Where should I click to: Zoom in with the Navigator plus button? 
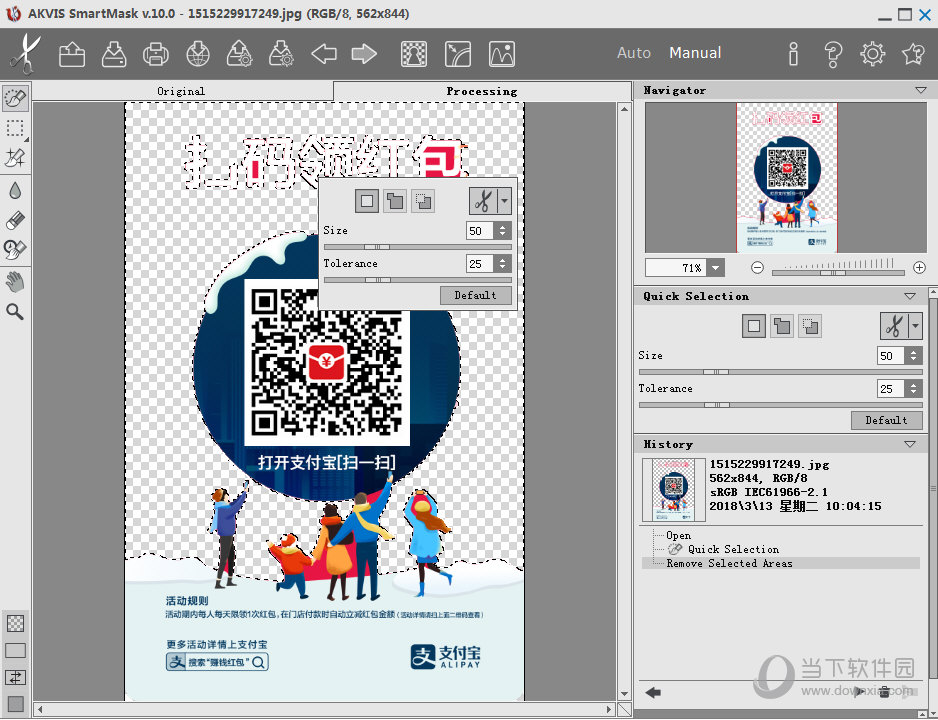(x=919, y=268)
